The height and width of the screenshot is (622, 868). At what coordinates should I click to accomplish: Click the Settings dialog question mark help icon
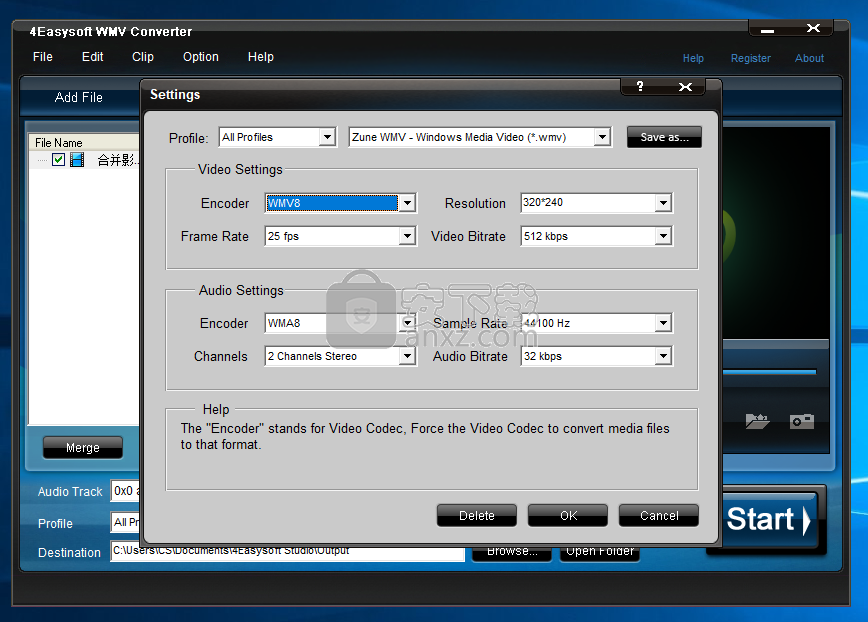point(640,86)
